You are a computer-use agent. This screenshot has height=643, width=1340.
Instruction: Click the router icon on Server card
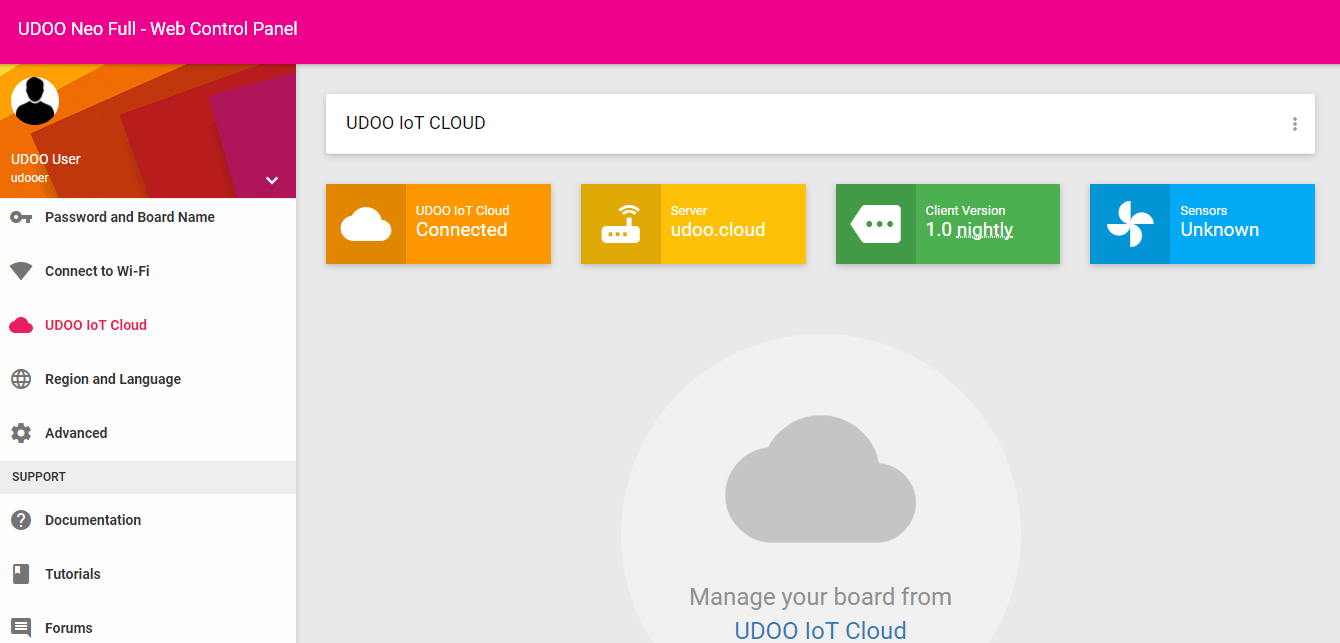621,224
